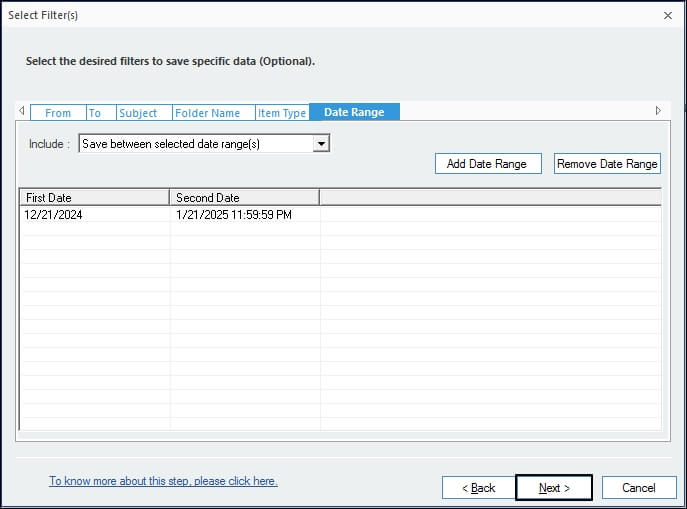Image resolution: width=687 pixels, height=509 pixels.
Task: Click the Add Date Range button
Action: pyautogui.click(x=487, y=164)
